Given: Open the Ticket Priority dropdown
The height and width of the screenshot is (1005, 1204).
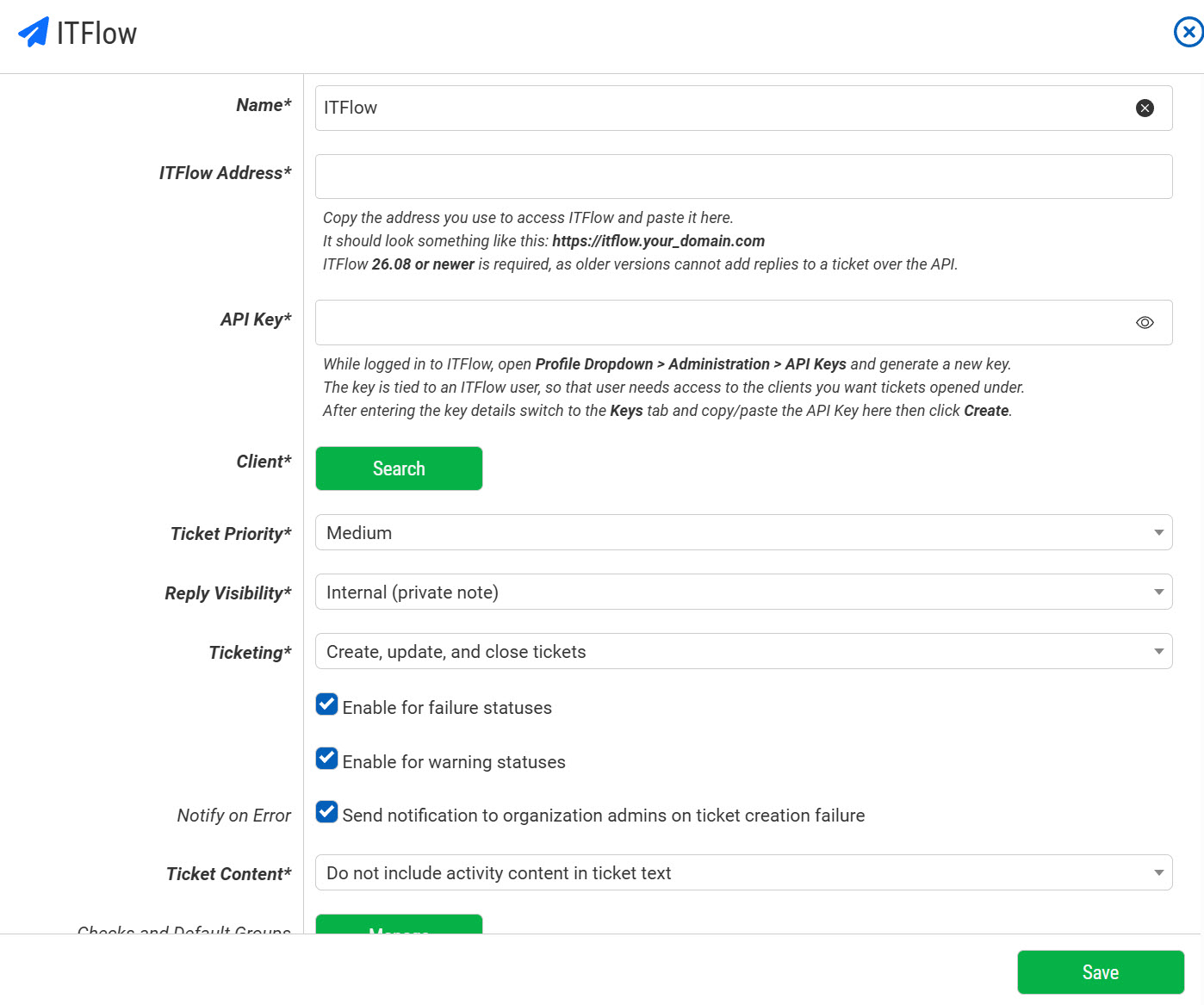Looking at the screenshot, I should click(743, 532).
